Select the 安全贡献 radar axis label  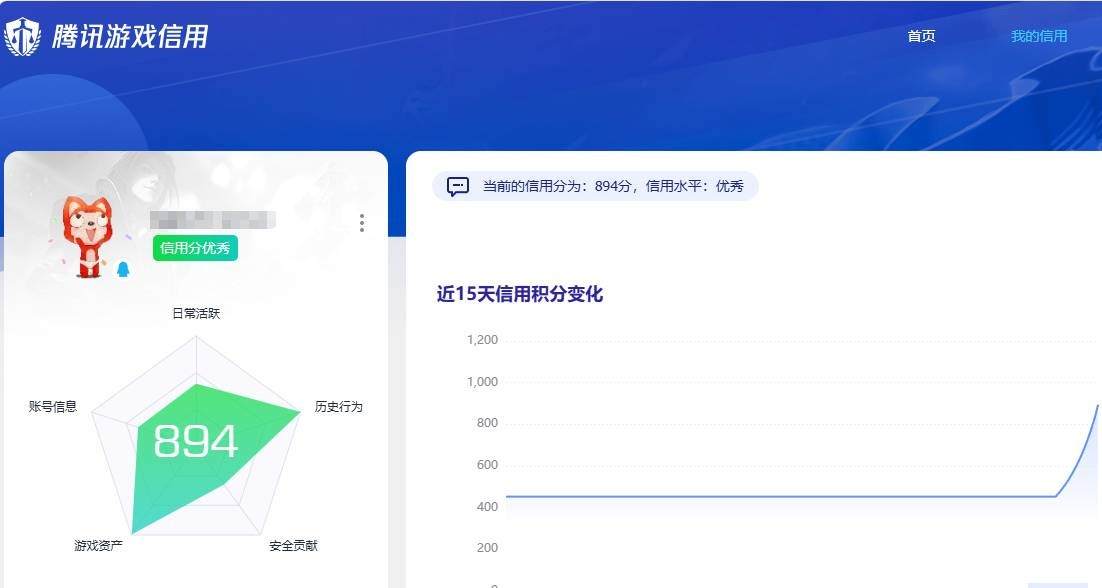[x=293, y=545]
